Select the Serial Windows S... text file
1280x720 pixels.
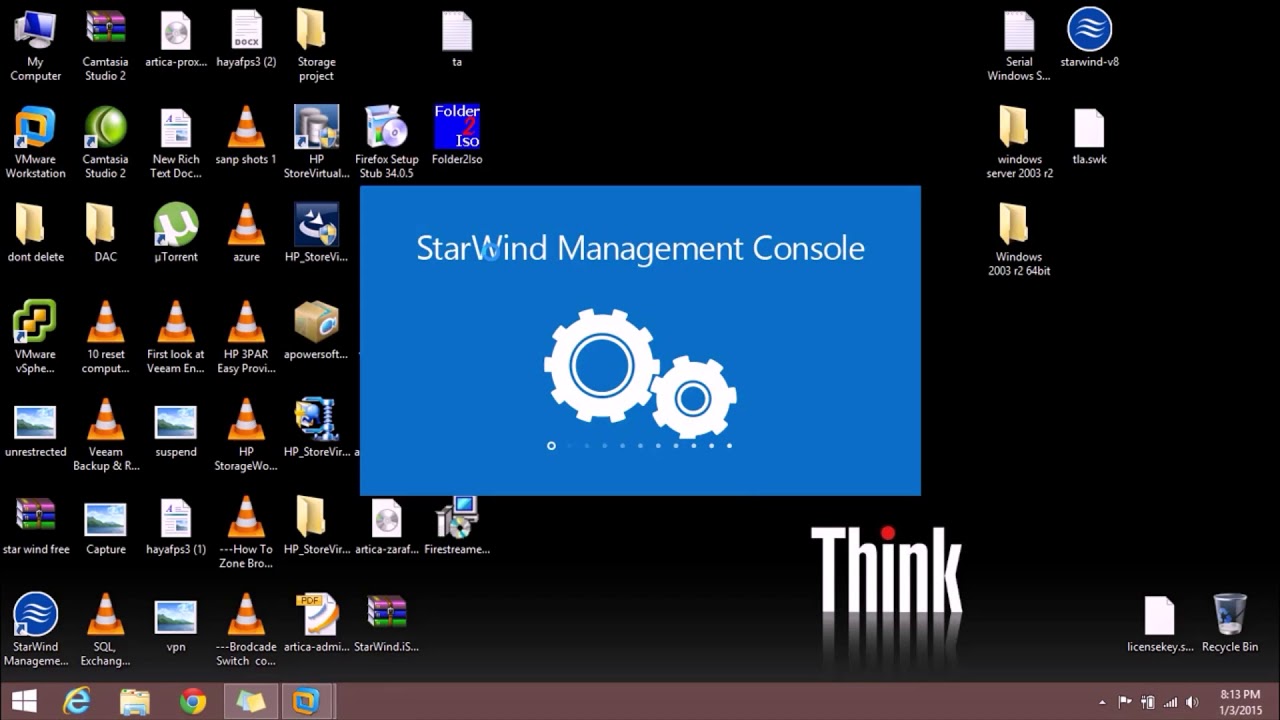pos(1019,46)
